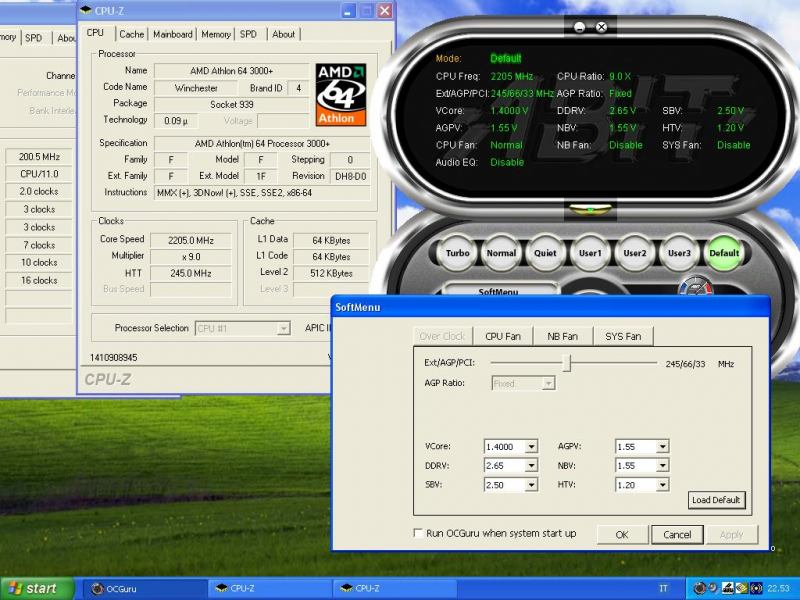This screenshot has width=800, height=600.
Task: Click the processor Name field AMD Athlon 64 3000+
Action: [x=232, y=71]
